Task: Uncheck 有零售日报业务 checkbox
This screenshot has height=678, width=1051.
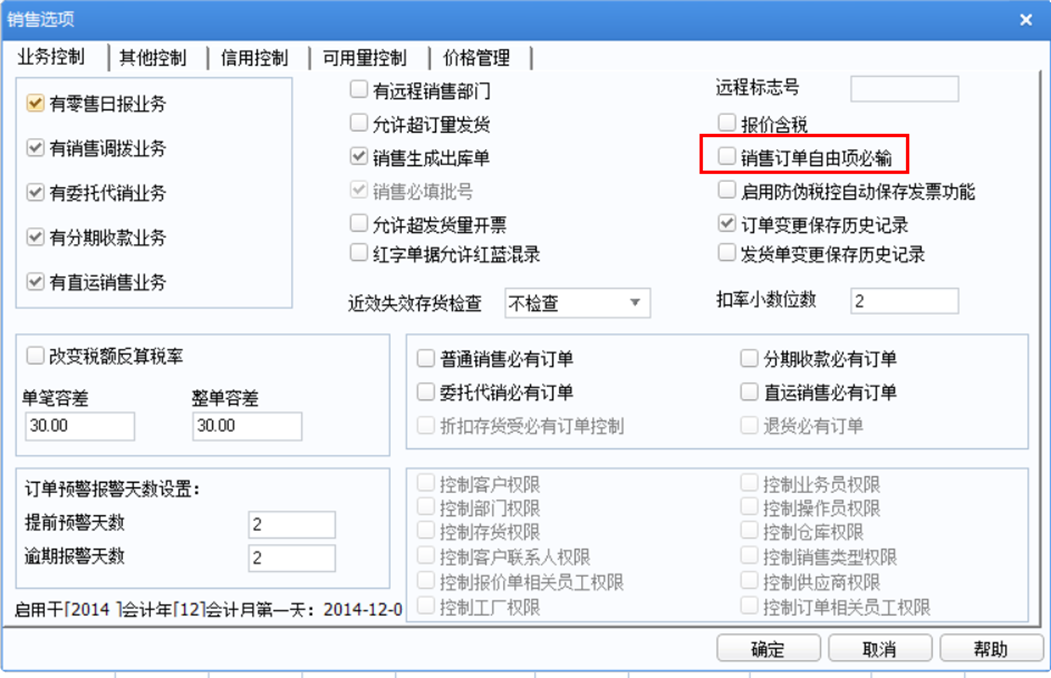Action: pyautogui.click(x=36, y=103)
